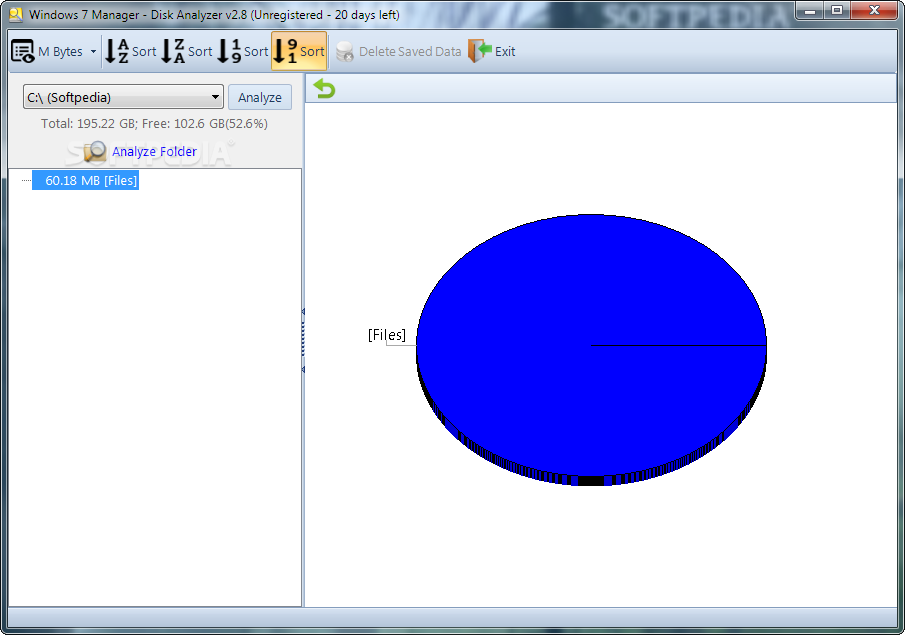This screenshot has width=905, height=635.
Task: Select the 60.18 MB [Files] tree item
Action: pos(85,180)
